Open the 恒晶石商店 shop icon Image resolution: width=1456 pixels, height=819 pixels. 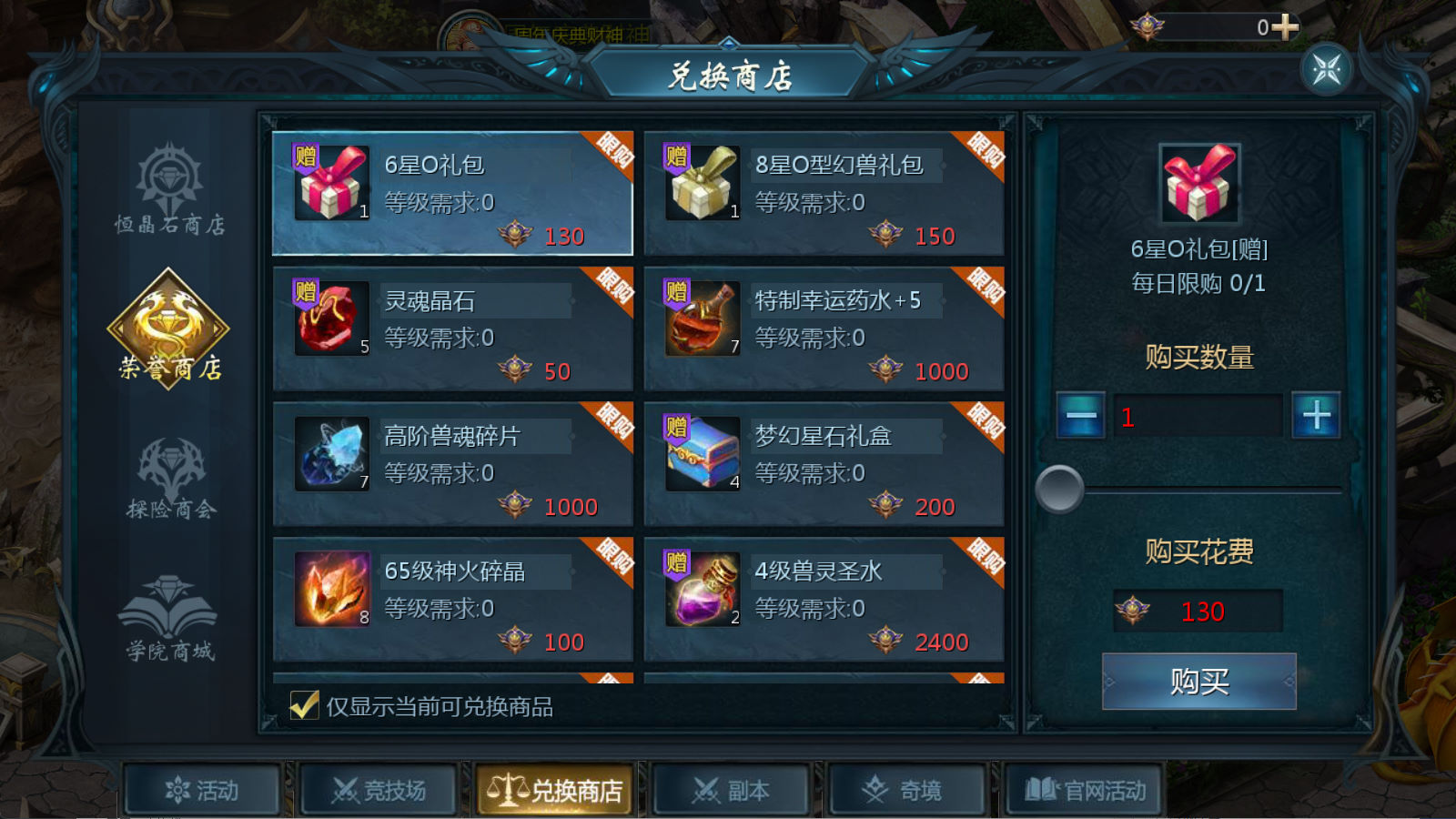(169, 188)
